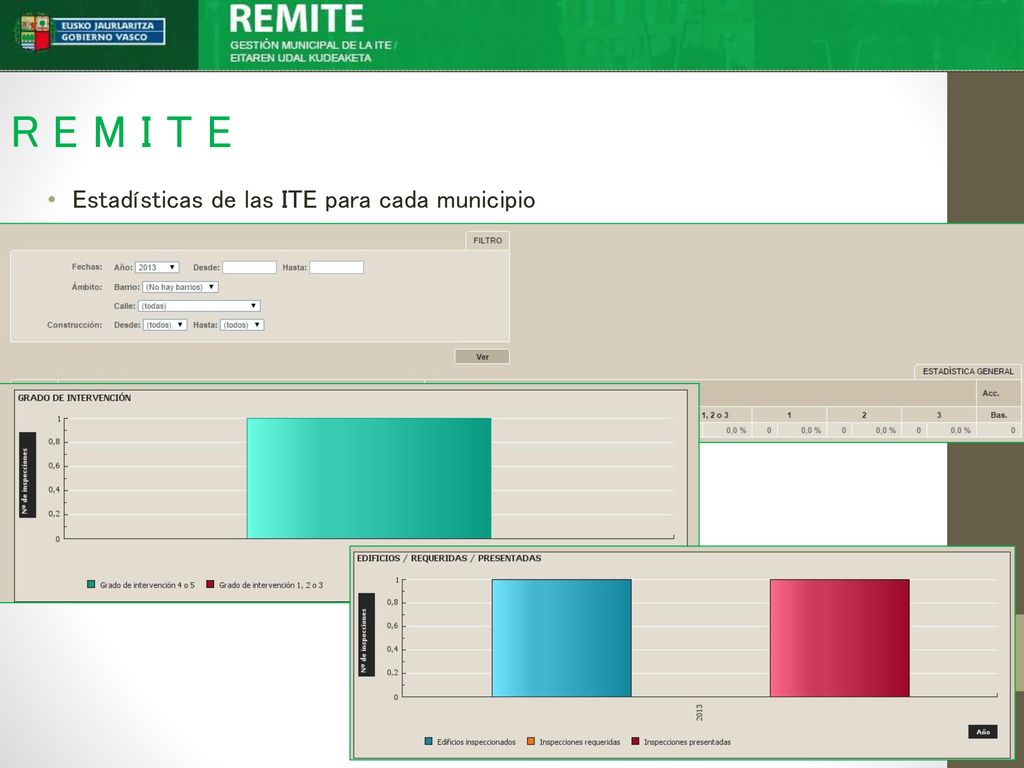Click the Ver button

pos(482,357)
